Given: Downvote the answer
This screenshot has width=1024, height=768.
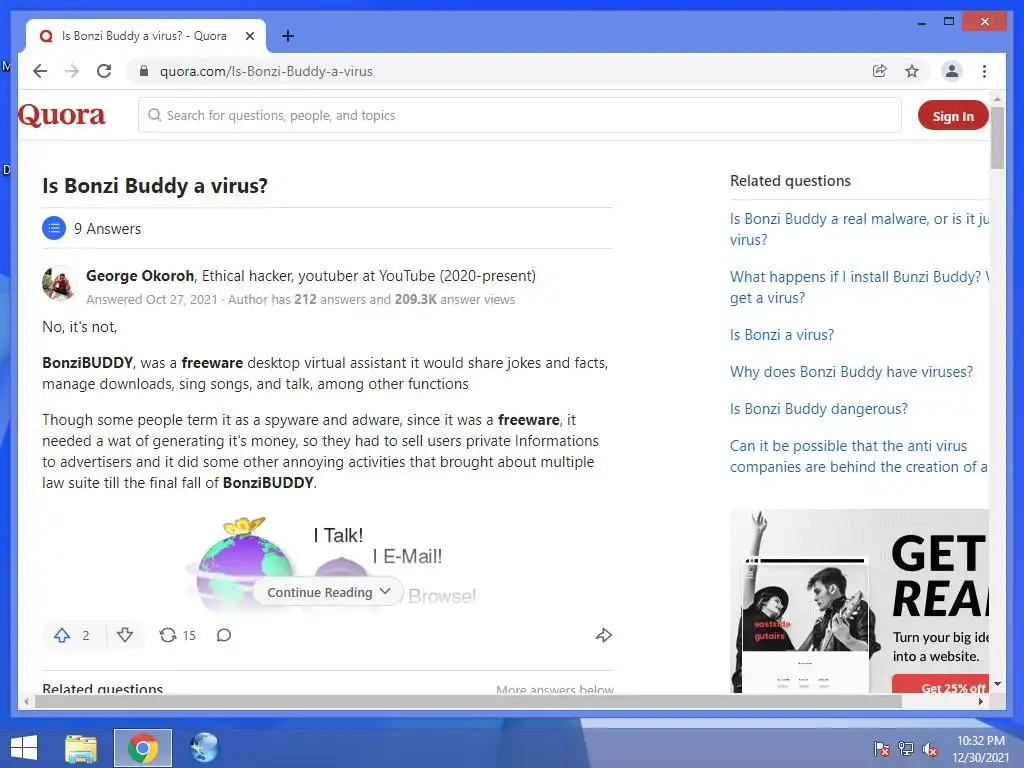Looking at the screenshot, I should [124, 635].
